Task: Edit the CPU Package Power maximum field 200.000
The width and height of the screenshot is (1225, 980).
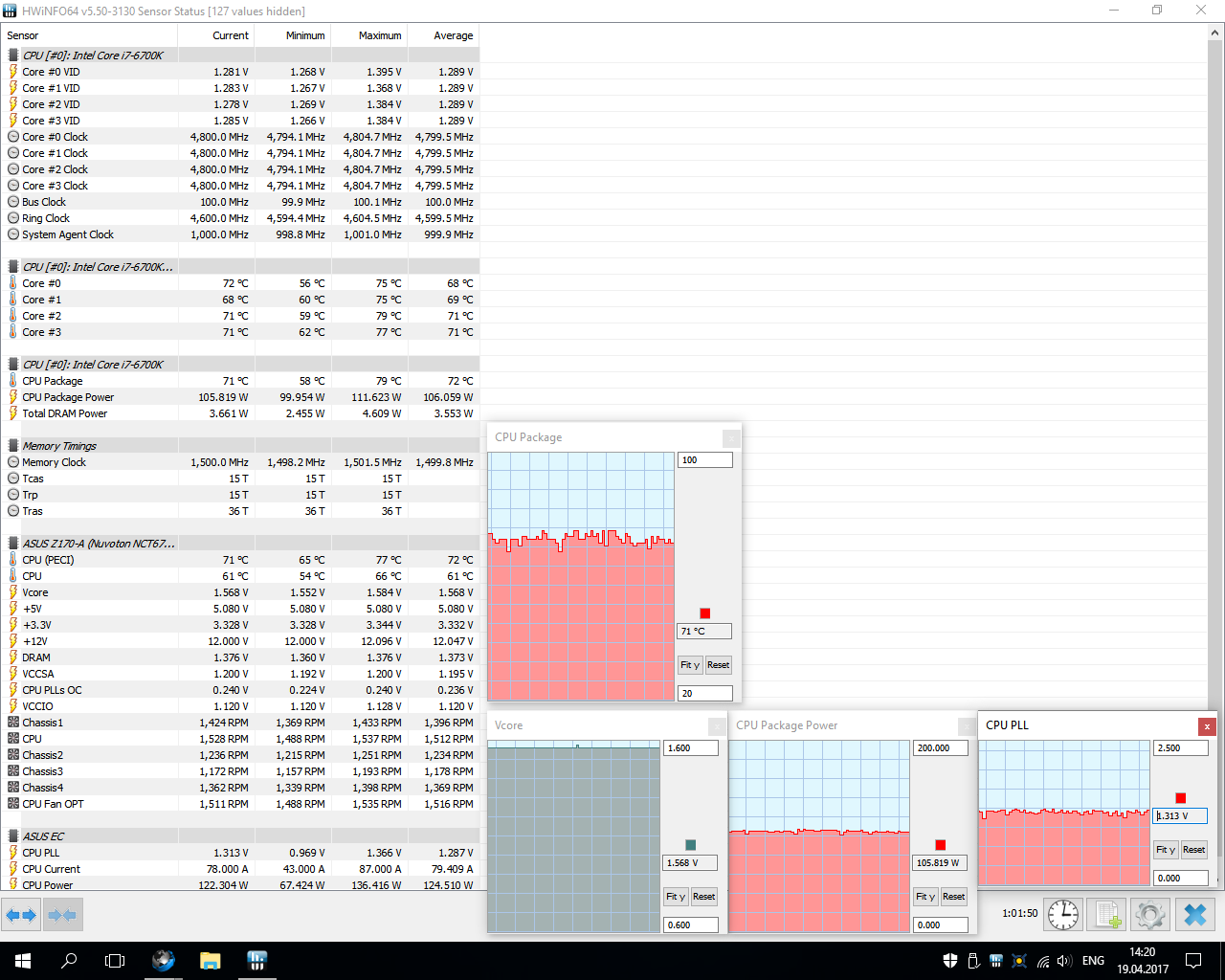Action: [x=941, y=748]
